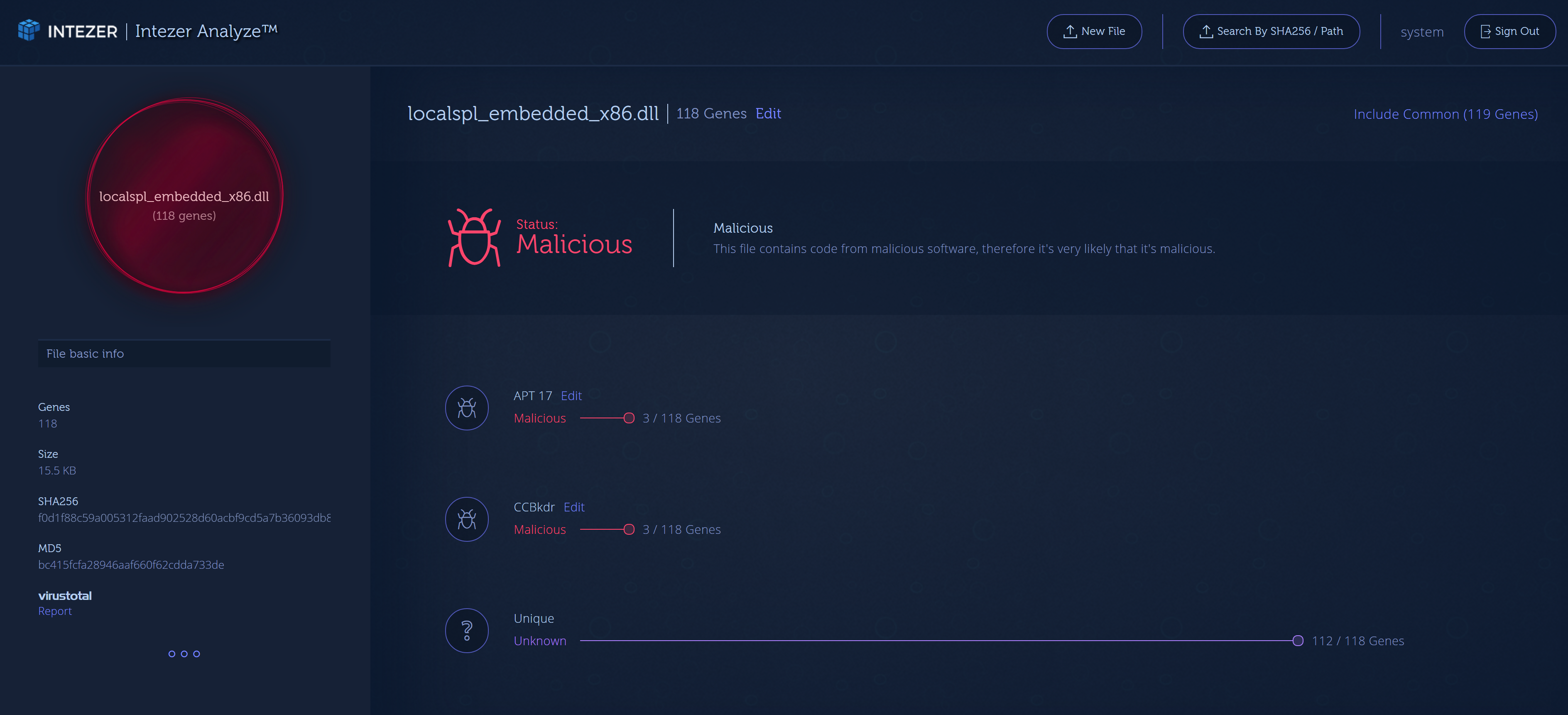This screenshot has width=1568, height=715.
Task: Click the large red malicious bug icon
Action: click(474, 238)
